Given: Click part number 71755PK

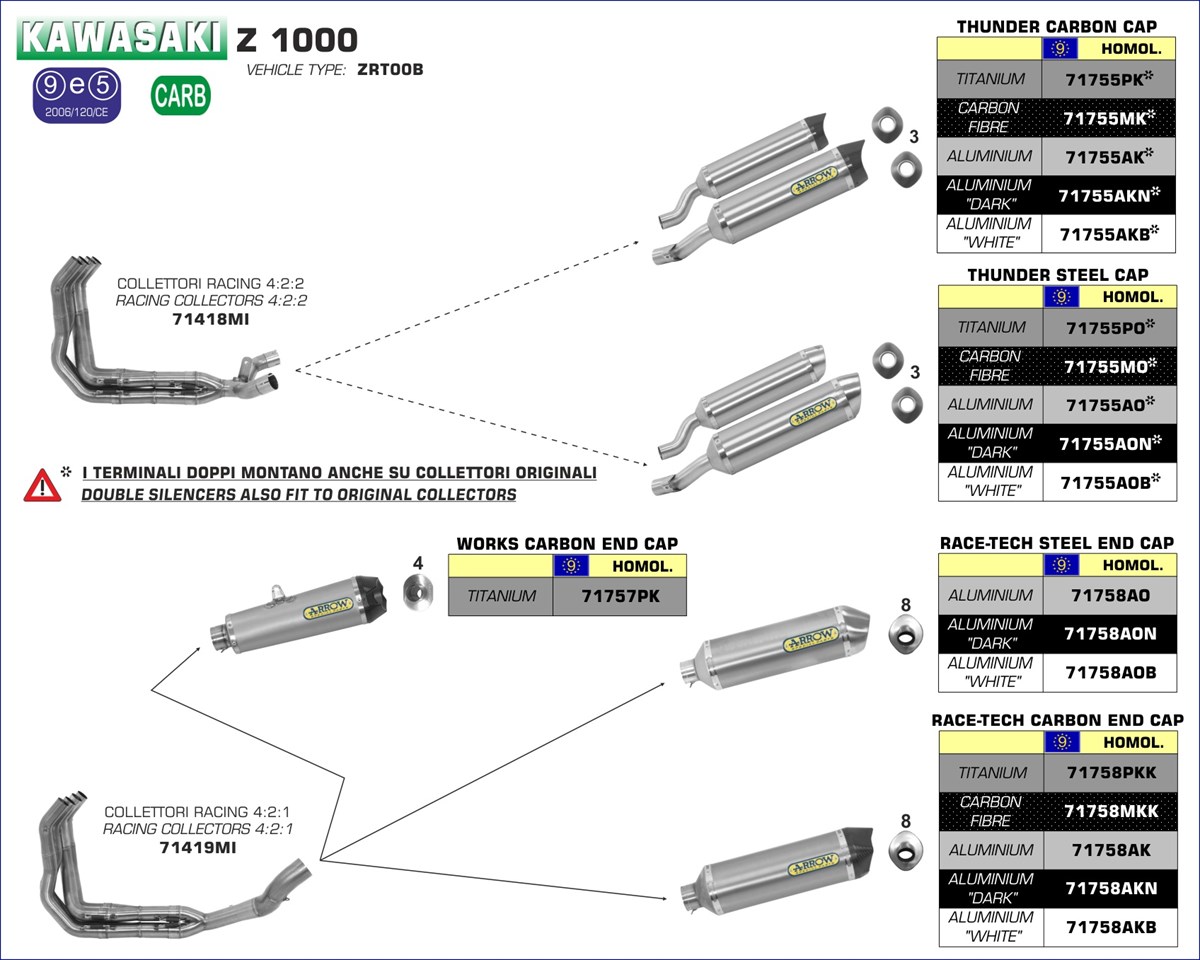Looking at the screenshot, I should pos(1104,78).
